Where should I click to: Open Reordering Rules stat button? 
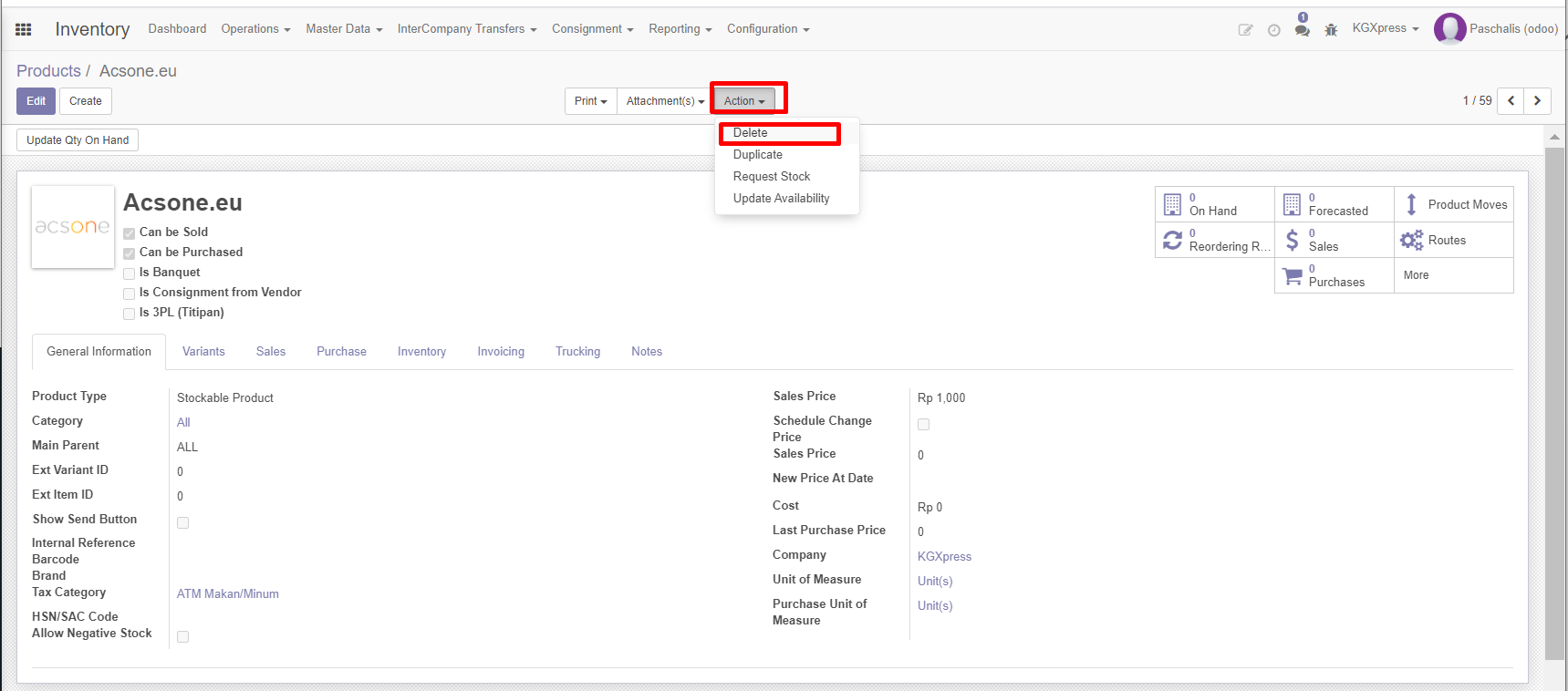[x=1215, y=240]
